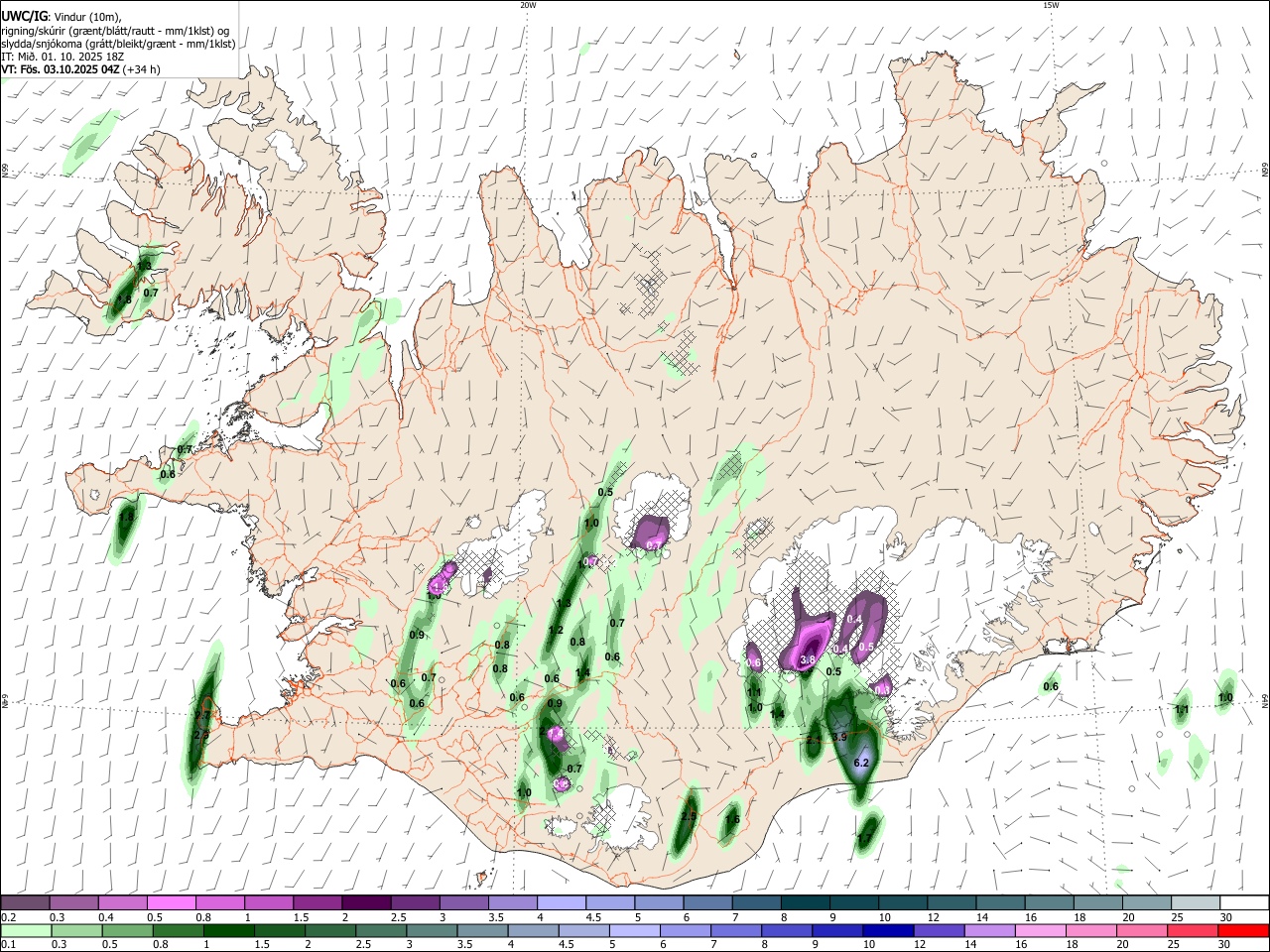Select the darkest purple 2 swatch in upper legend

pyautogui.click(x=366, y=903)
